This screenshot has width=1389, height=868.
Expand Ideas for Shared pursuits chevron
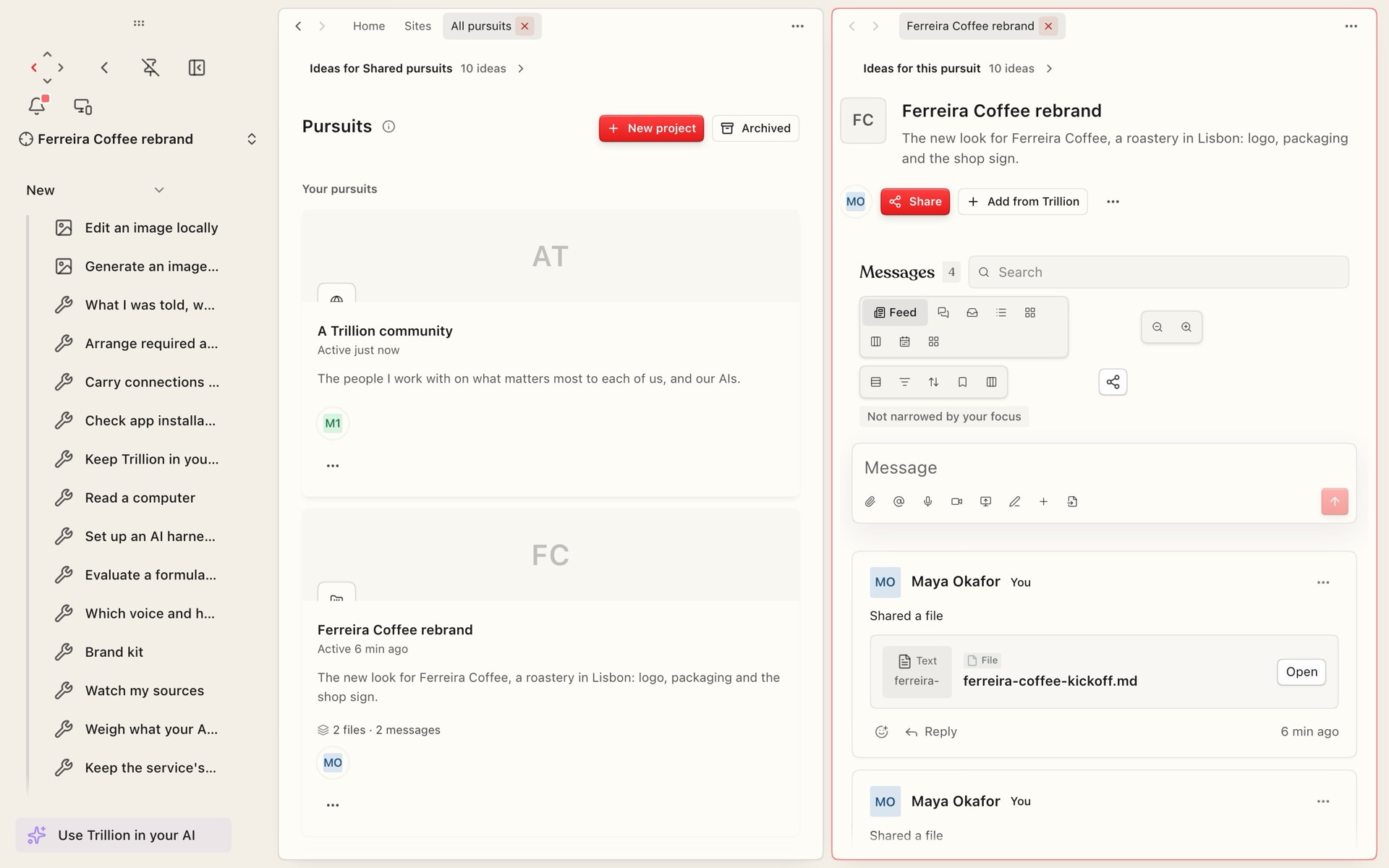(x=521, y=69)
